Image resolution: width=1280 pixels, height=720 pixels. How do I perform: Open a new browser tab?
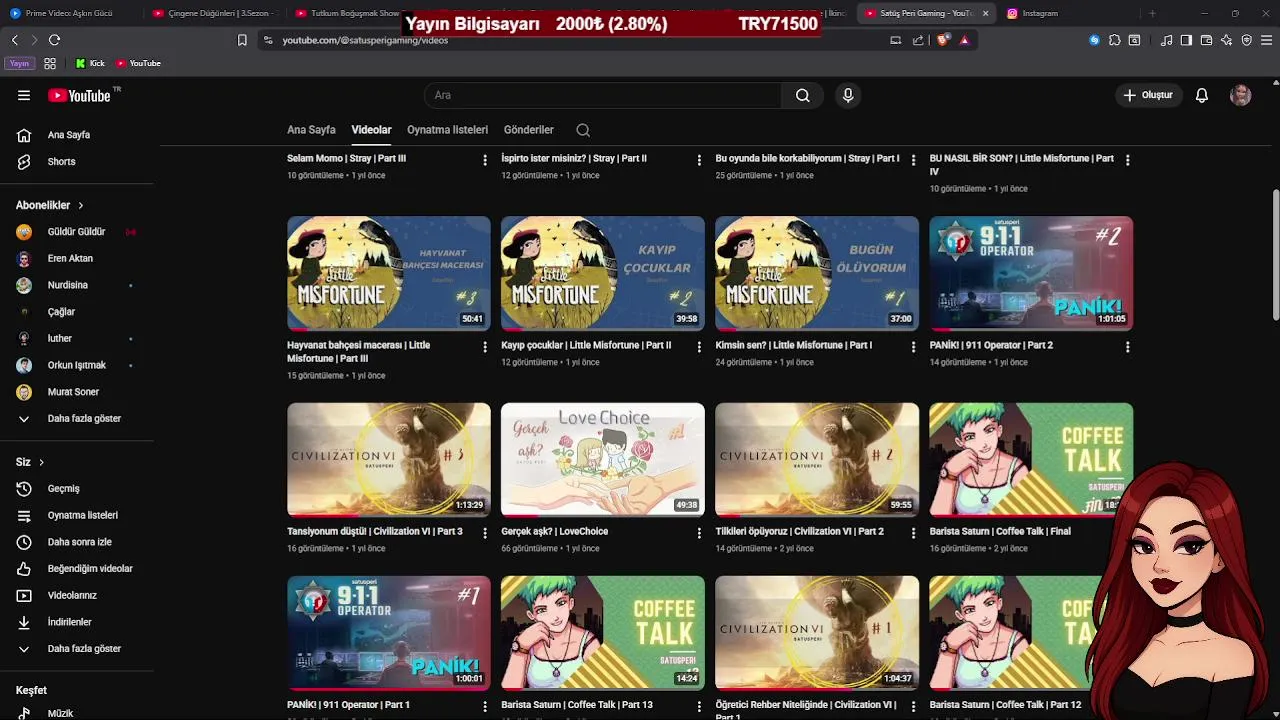coord(1152,13)
